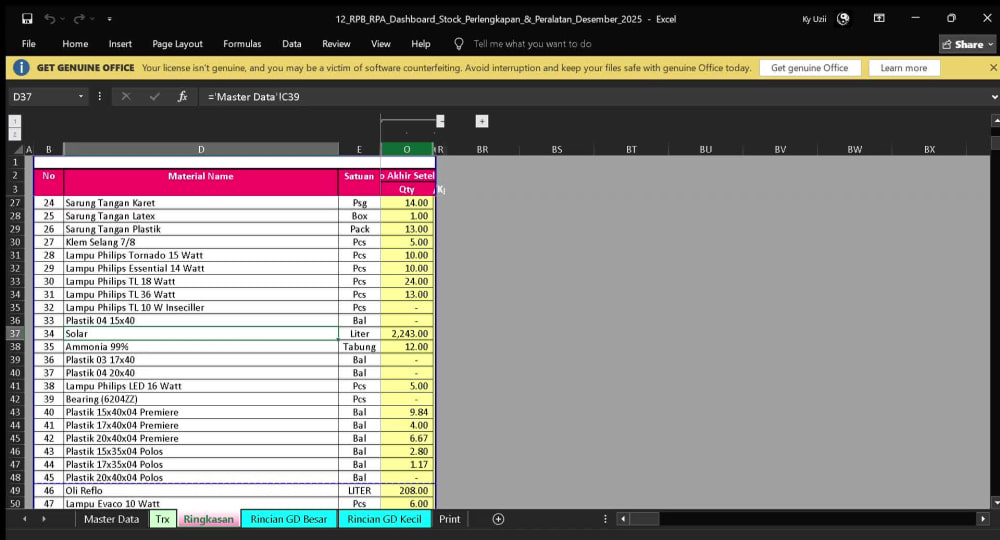The height and width of the screenshot is (540, 1000).
Task: Add a new sheet with plus icon
Action: point(498,519)
